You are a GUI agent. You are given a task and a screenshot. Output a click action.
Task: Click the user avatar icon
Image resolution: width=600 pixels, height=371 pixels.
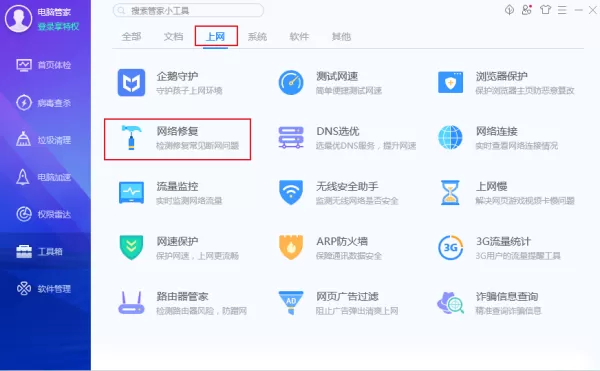coord(18,19)
